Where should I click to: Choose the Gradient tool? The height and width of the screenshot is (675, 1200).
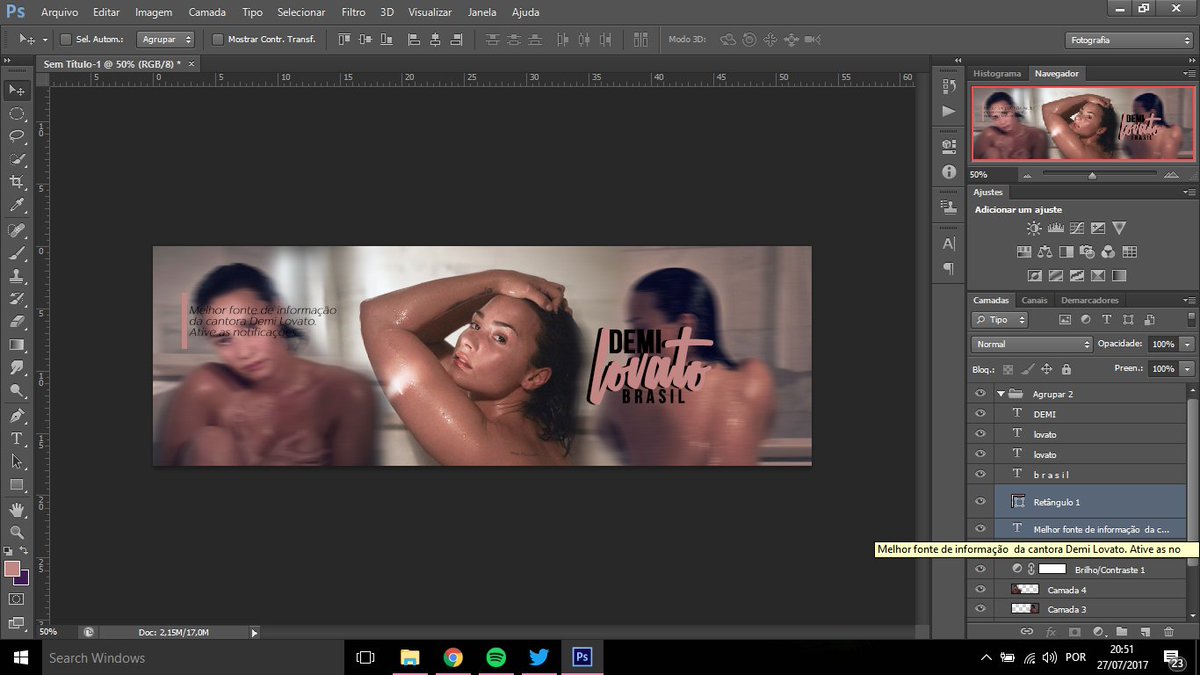click(16, 345)
